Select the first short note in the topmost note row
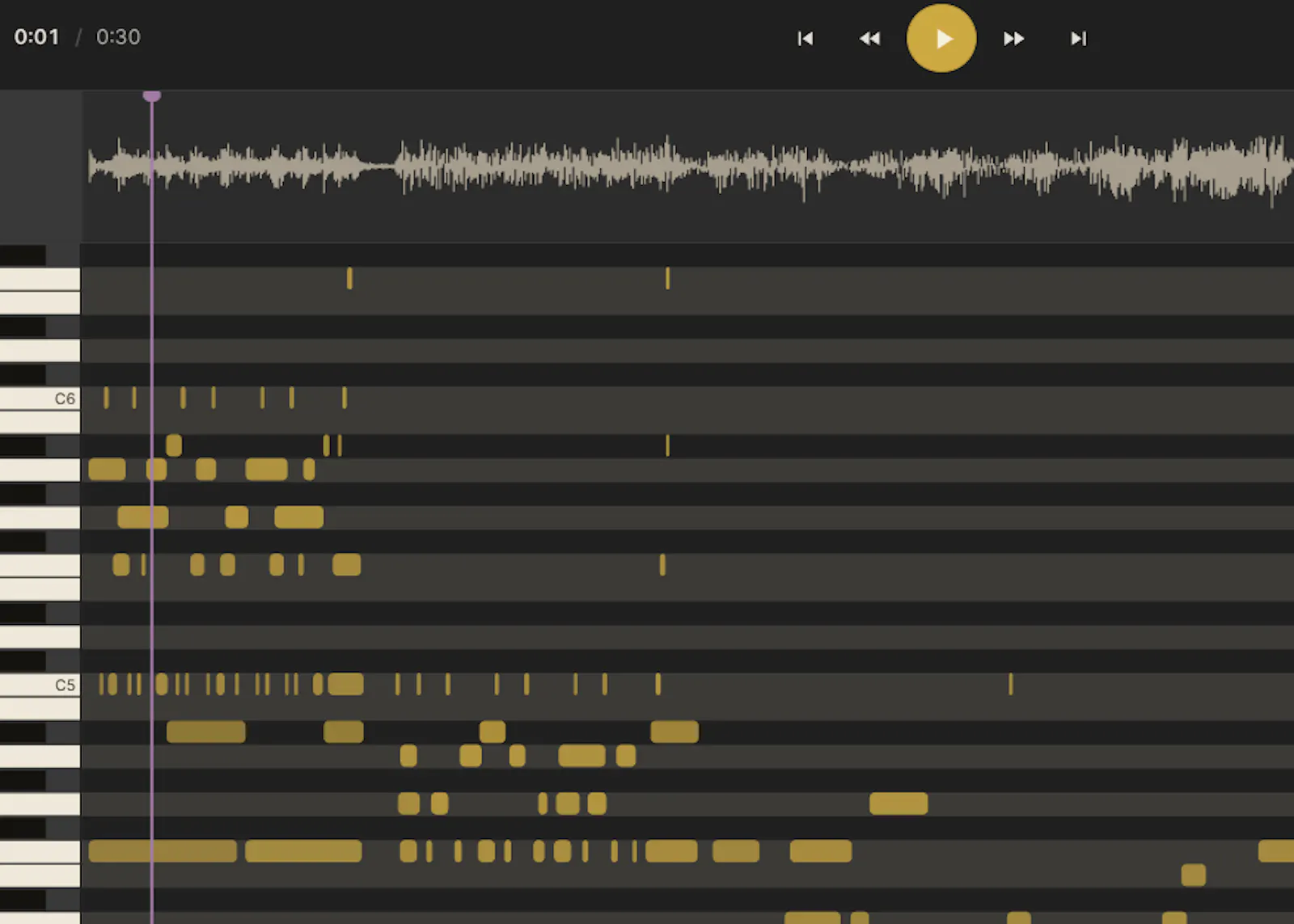 pyautogui.click(x=349, y=278)
